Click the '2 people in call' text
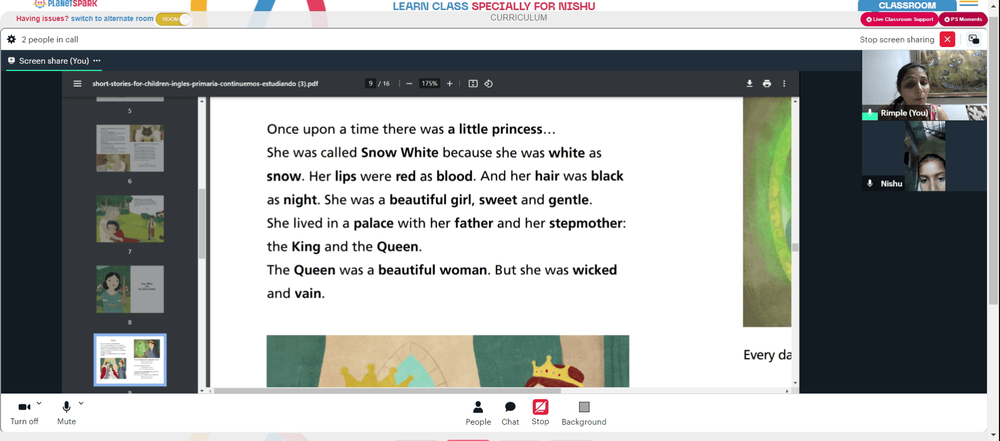Viewport: 1000px width, 441px height. tap(50, 40)
